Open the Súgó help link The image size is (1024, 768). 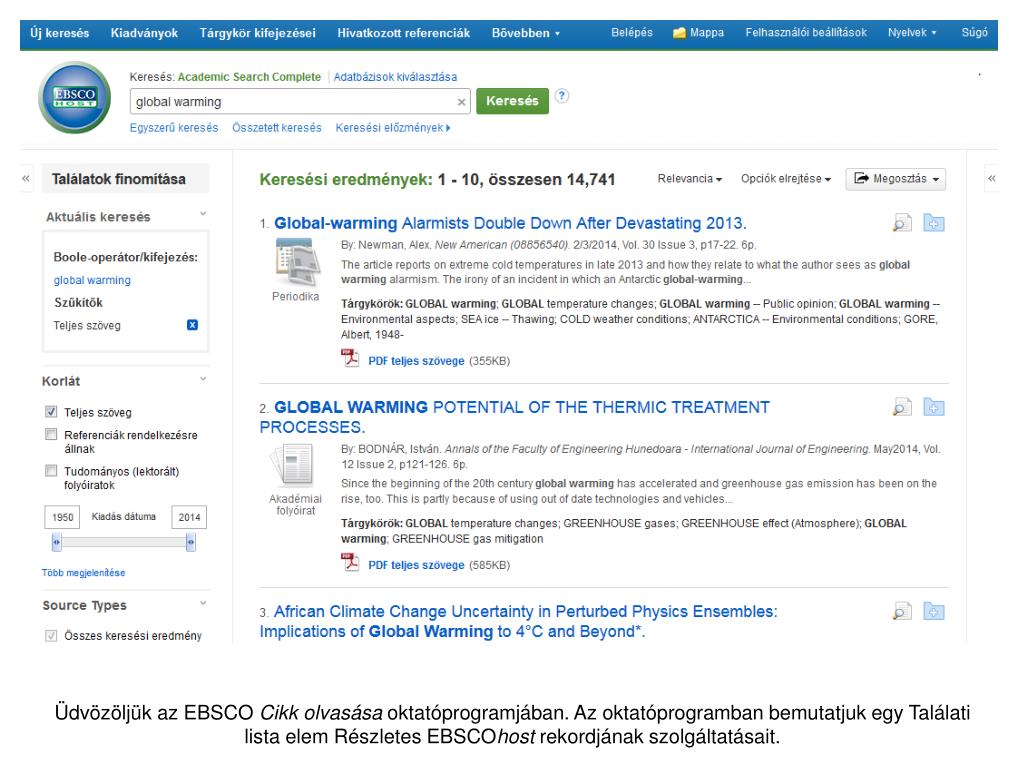tap(974, 33)
